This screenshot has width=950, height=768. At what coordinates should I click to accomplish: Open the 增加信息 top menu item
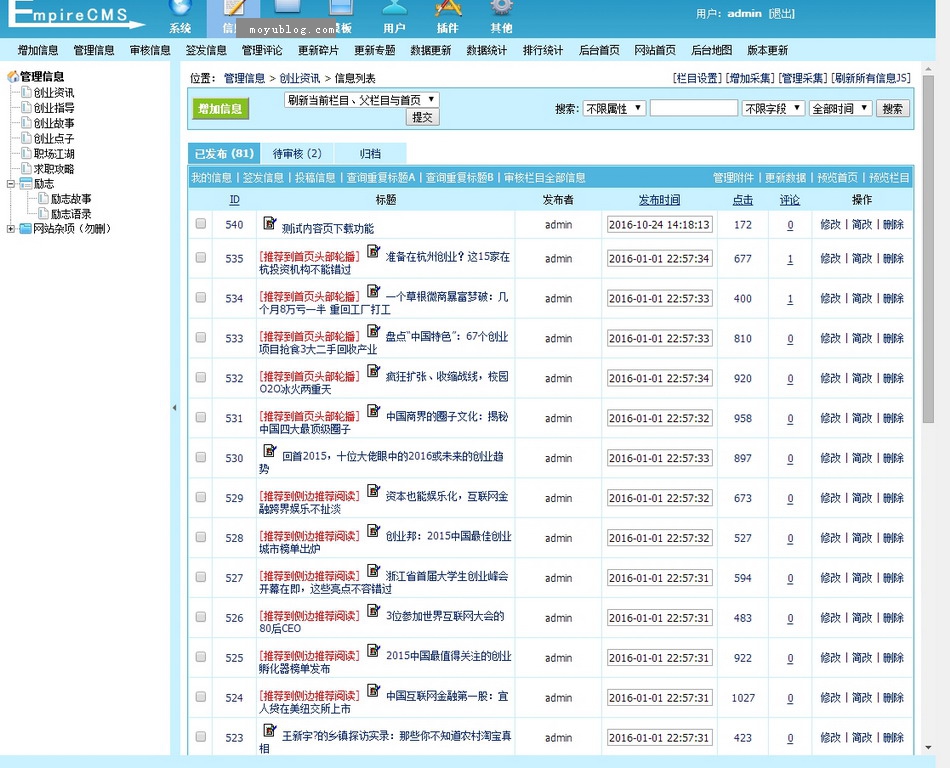[38, 50]
